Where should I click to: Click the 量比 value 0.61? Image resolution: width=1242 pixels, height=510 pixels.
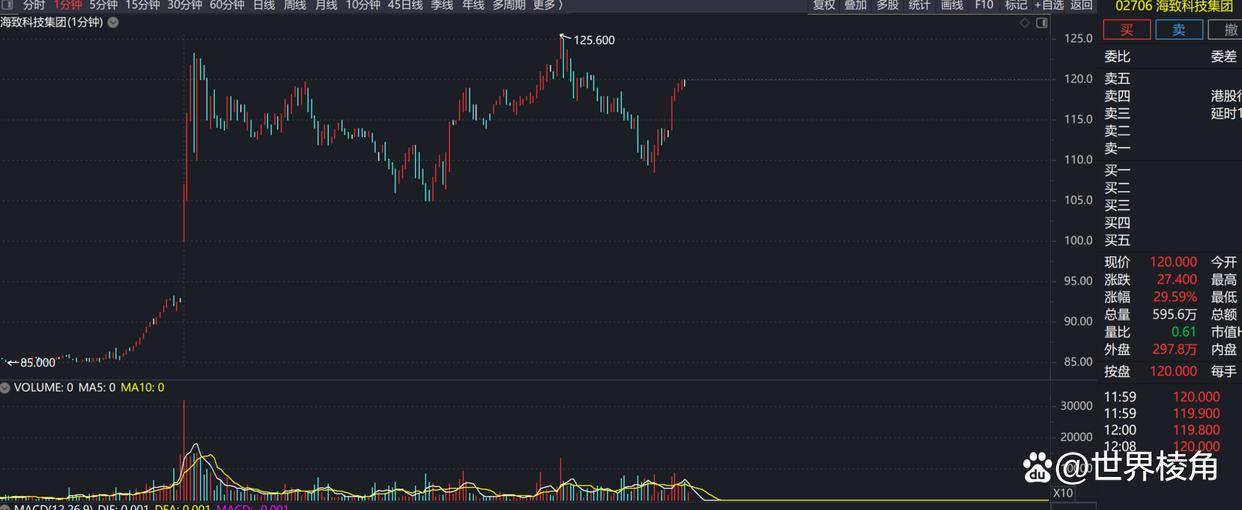(1184, 332)
